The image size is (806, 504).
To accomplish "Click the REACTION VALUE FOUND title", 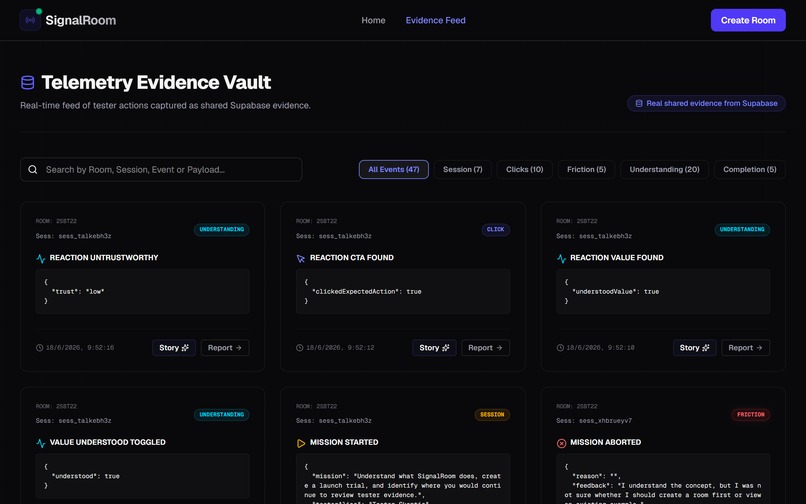I will 617,258.
